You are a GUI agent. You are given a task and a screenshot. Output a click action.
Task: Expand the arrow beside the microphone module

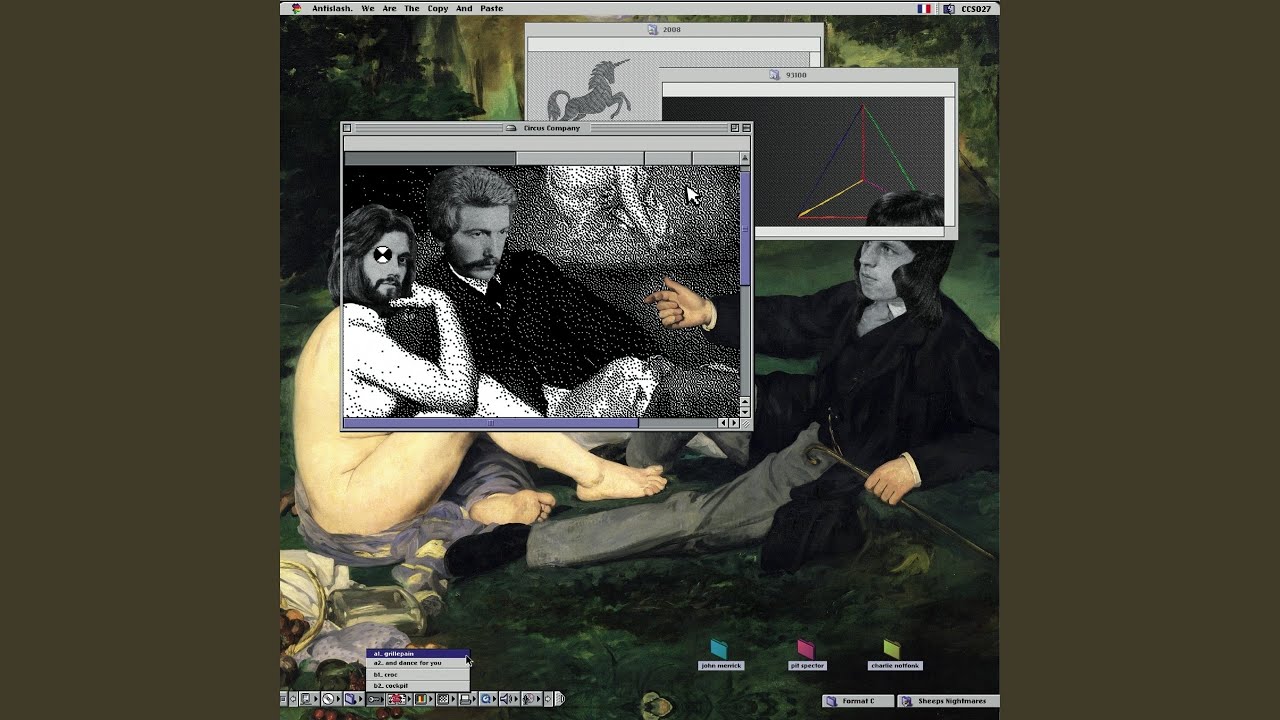538,699
